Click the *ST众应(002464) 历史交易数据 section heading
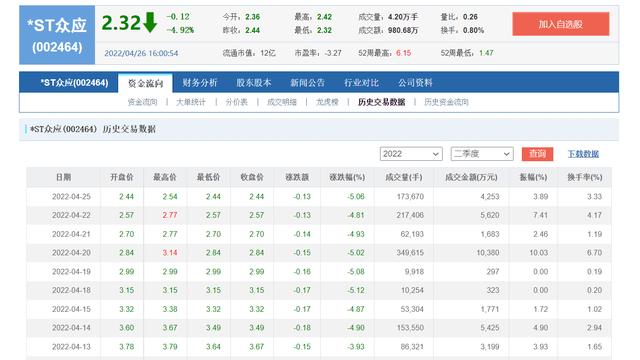640x360 pixels. coord(93,129)
